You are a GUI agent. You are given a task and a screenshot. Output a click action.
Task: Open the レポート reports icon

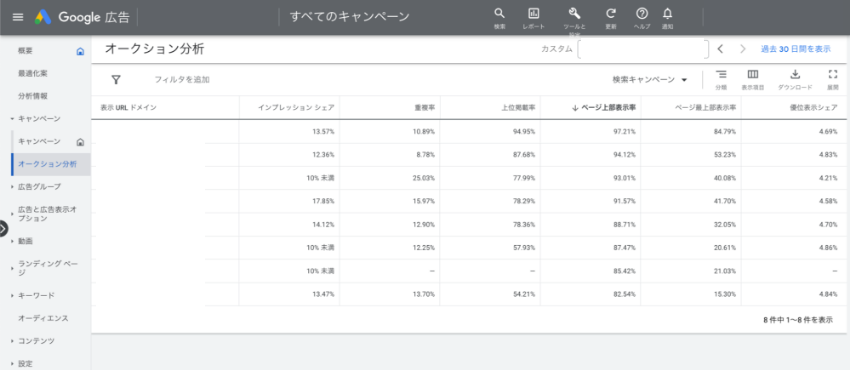click(533, 14)
